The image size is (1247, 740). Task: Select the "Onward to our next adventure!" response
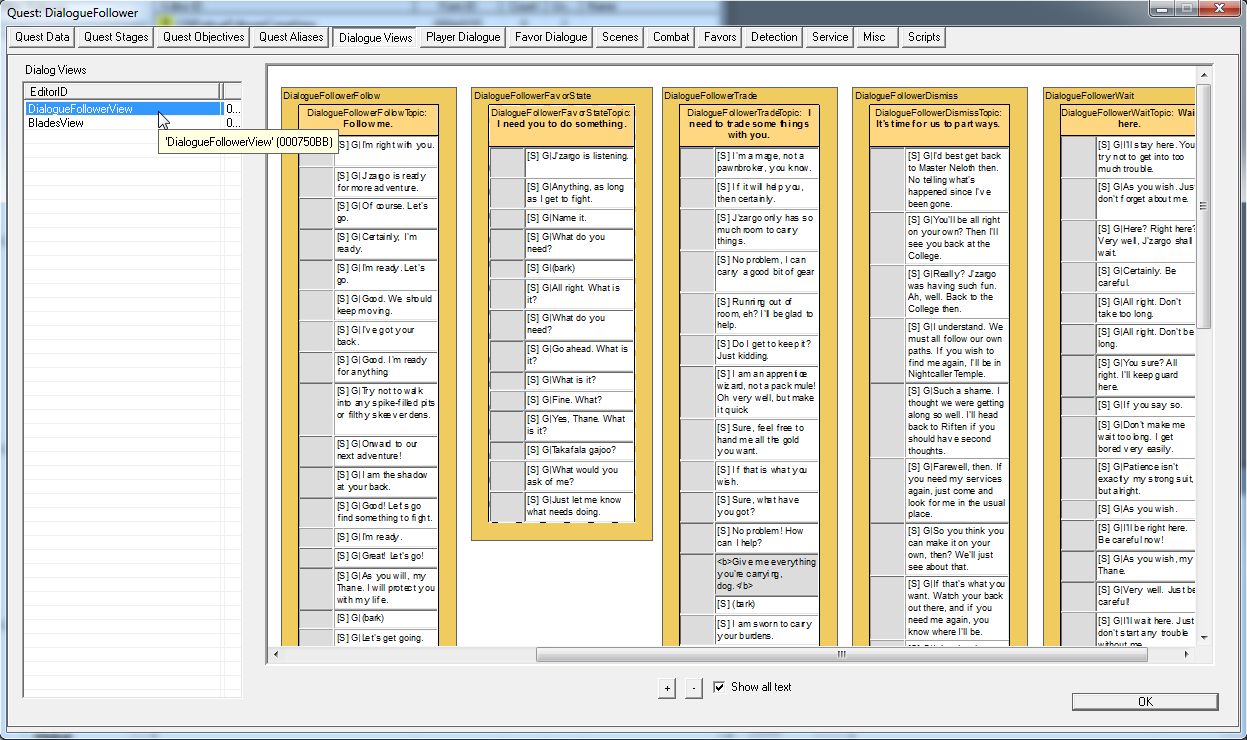tap(386, 449)
